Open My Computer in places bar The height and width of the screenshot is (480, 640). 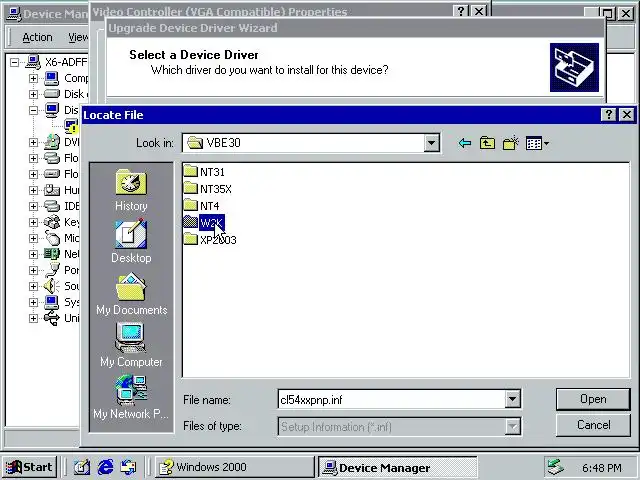(x=131, y=345)
